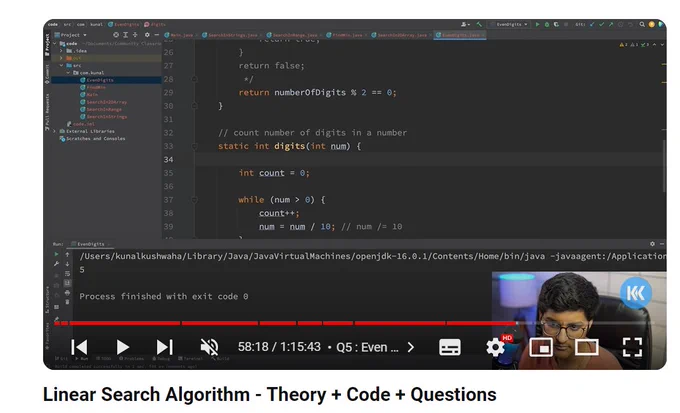Place cursor on editor line 34

coord(429,160)
